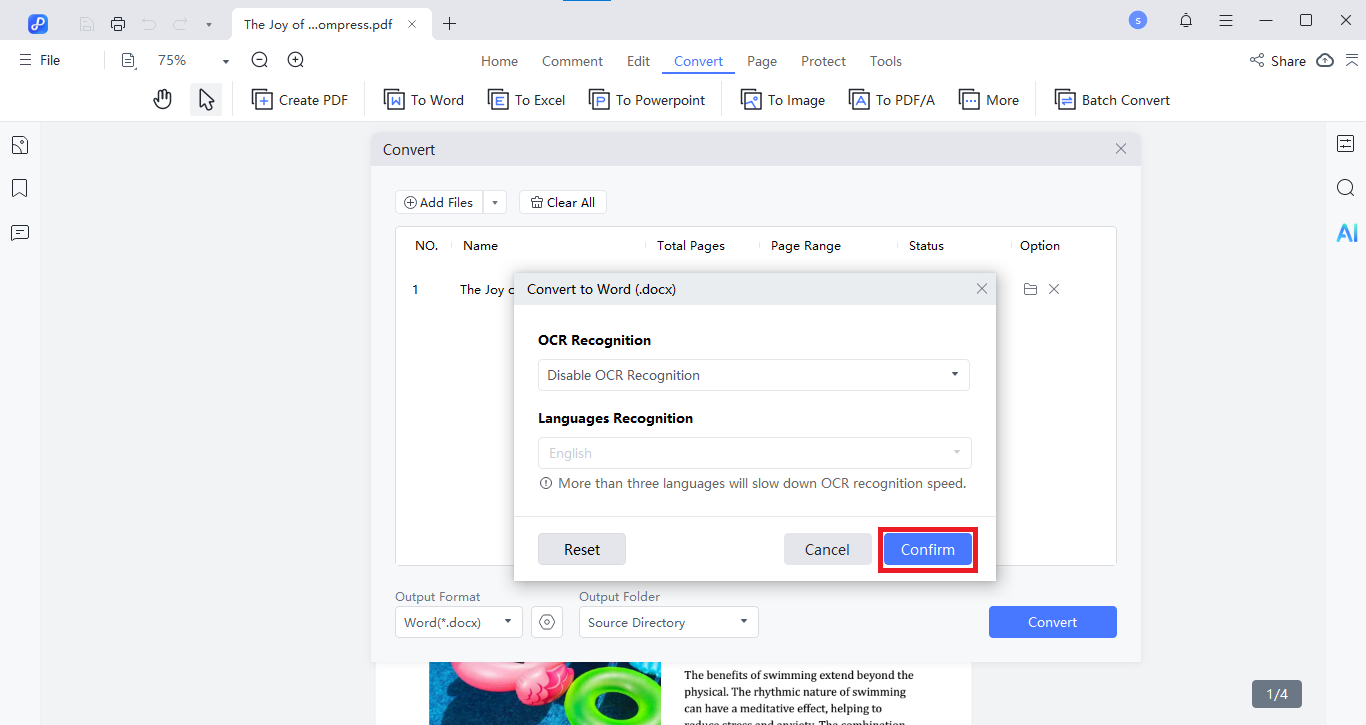This screenshot has width=1366, height=725.
Task: Open the zoom level dropdown
Action: click(224, 60)
